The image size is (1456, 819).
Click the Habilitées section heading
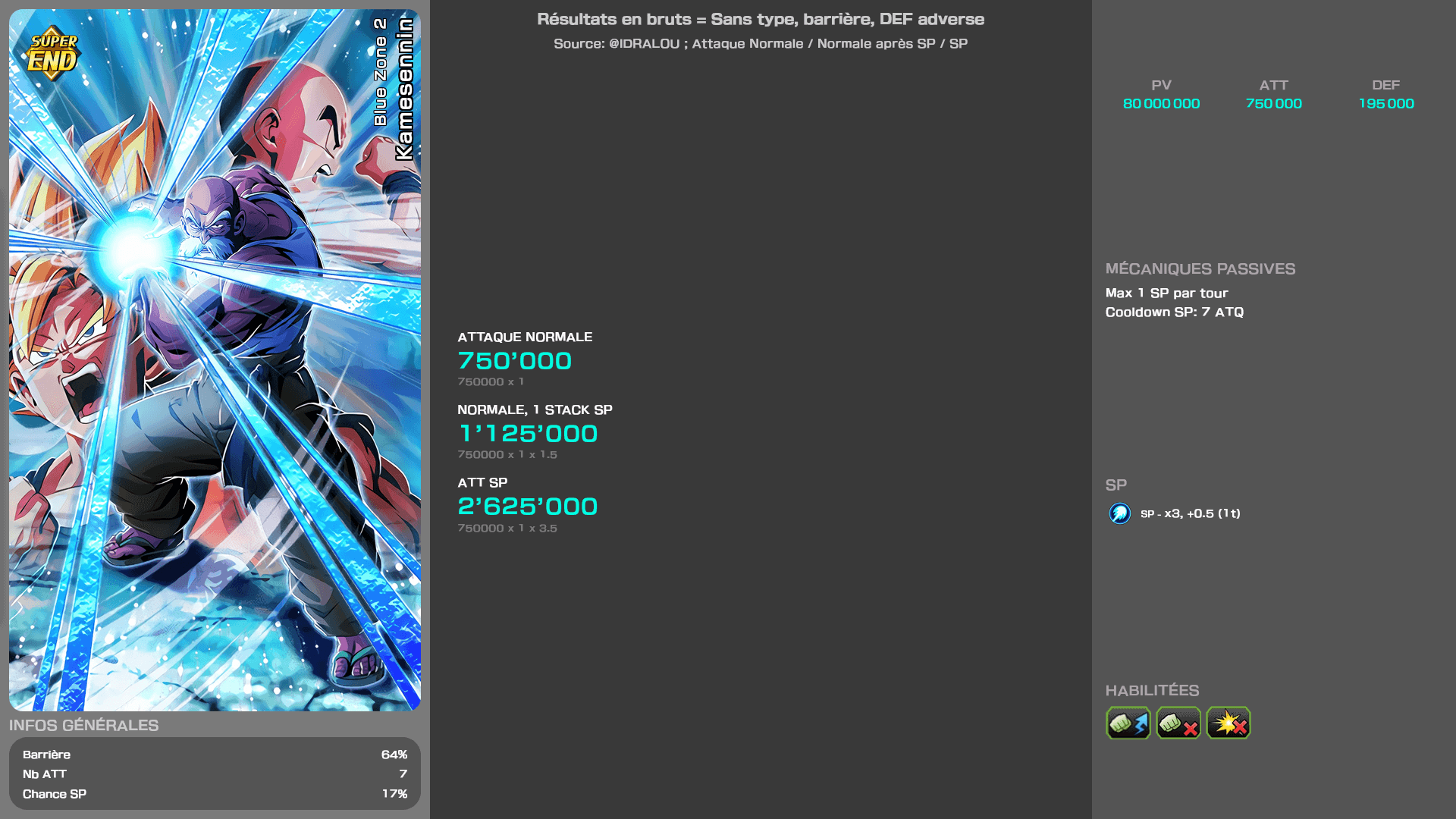[1152, 691]
